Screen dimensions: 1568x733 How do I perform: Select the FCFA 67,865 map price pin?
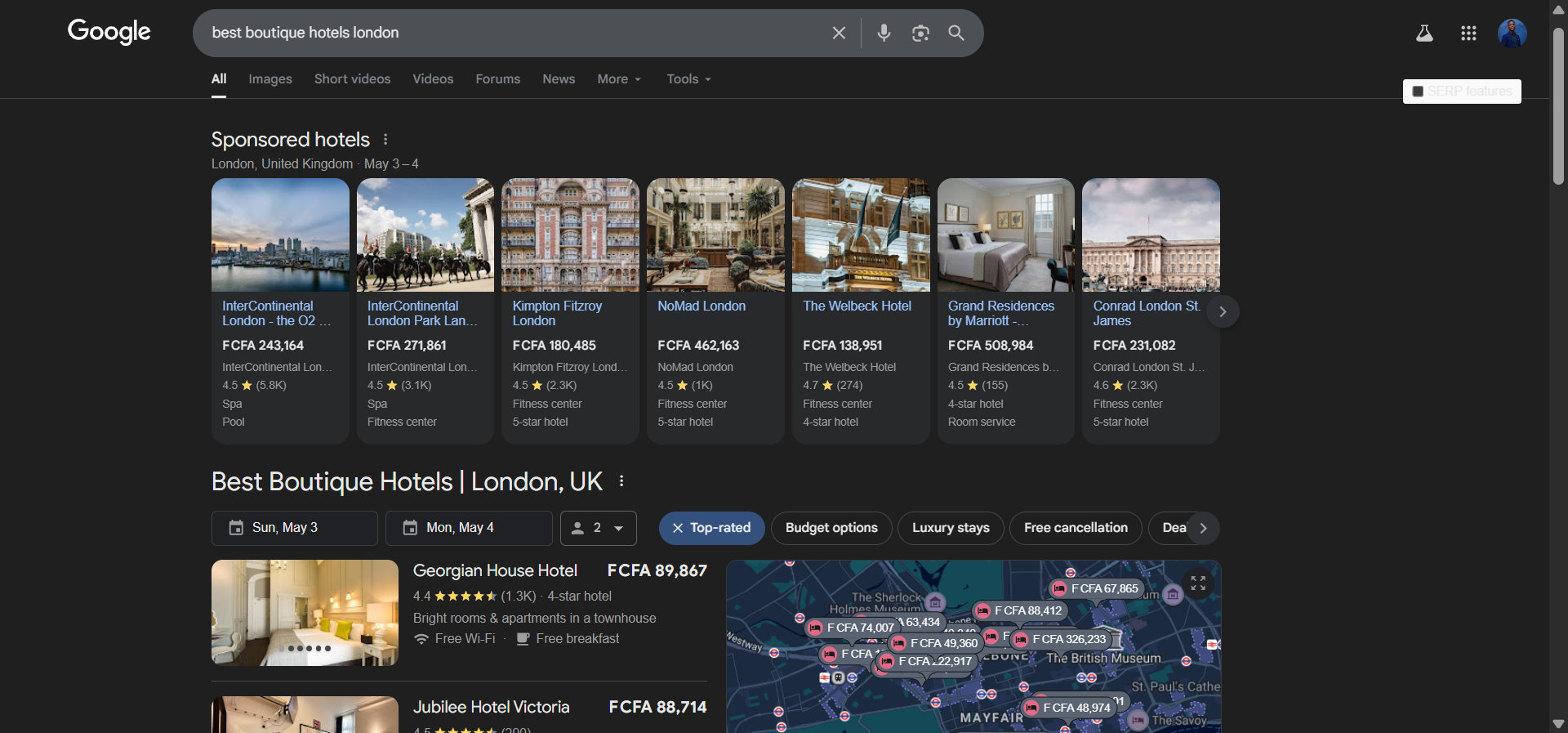1096,588
